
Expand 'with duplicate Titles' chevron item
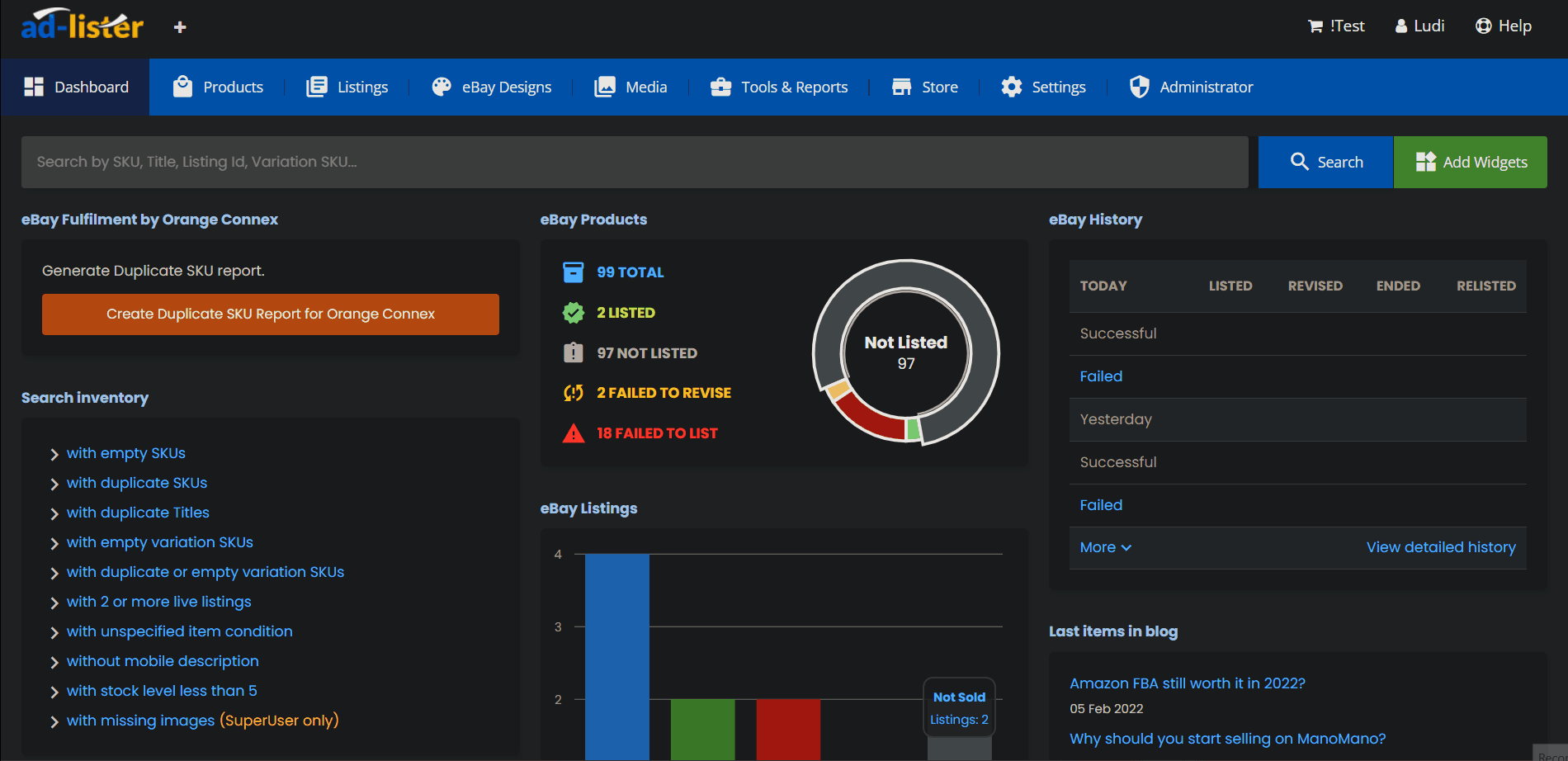pos(137,513)
